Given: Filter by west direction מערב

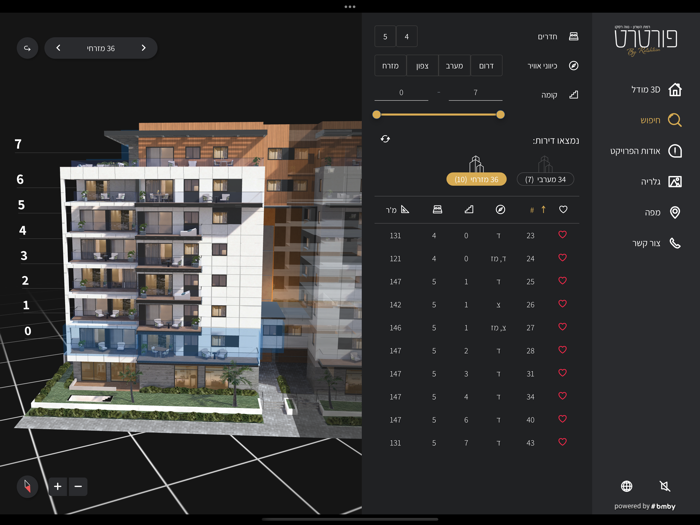Looking at the screenshot, I should [x=454, y=66].
